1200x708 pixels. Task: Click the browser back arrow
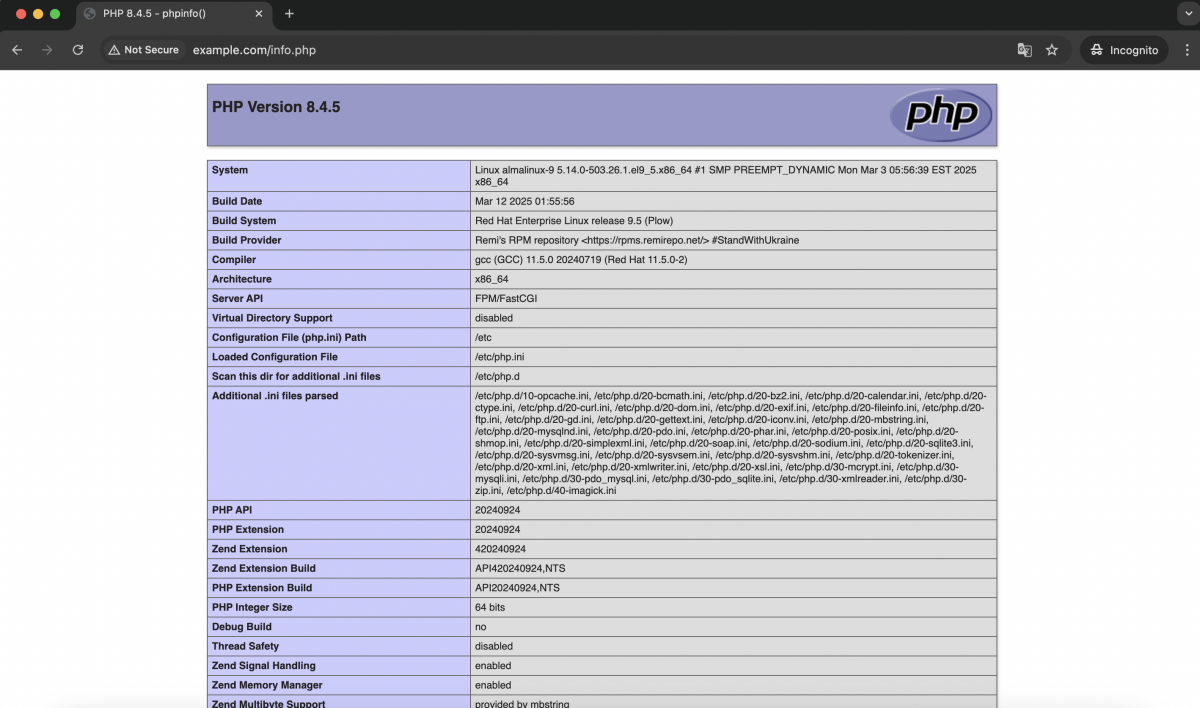[x=17, y=50]
